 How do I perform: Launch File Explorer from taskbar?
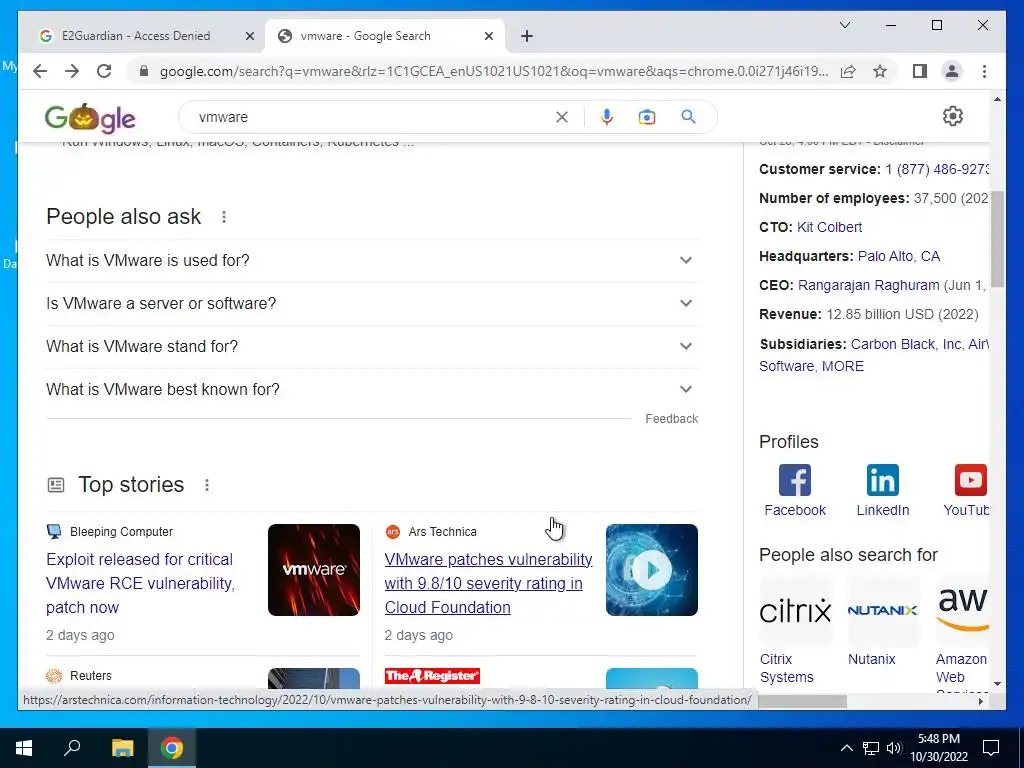pos(122,748)
